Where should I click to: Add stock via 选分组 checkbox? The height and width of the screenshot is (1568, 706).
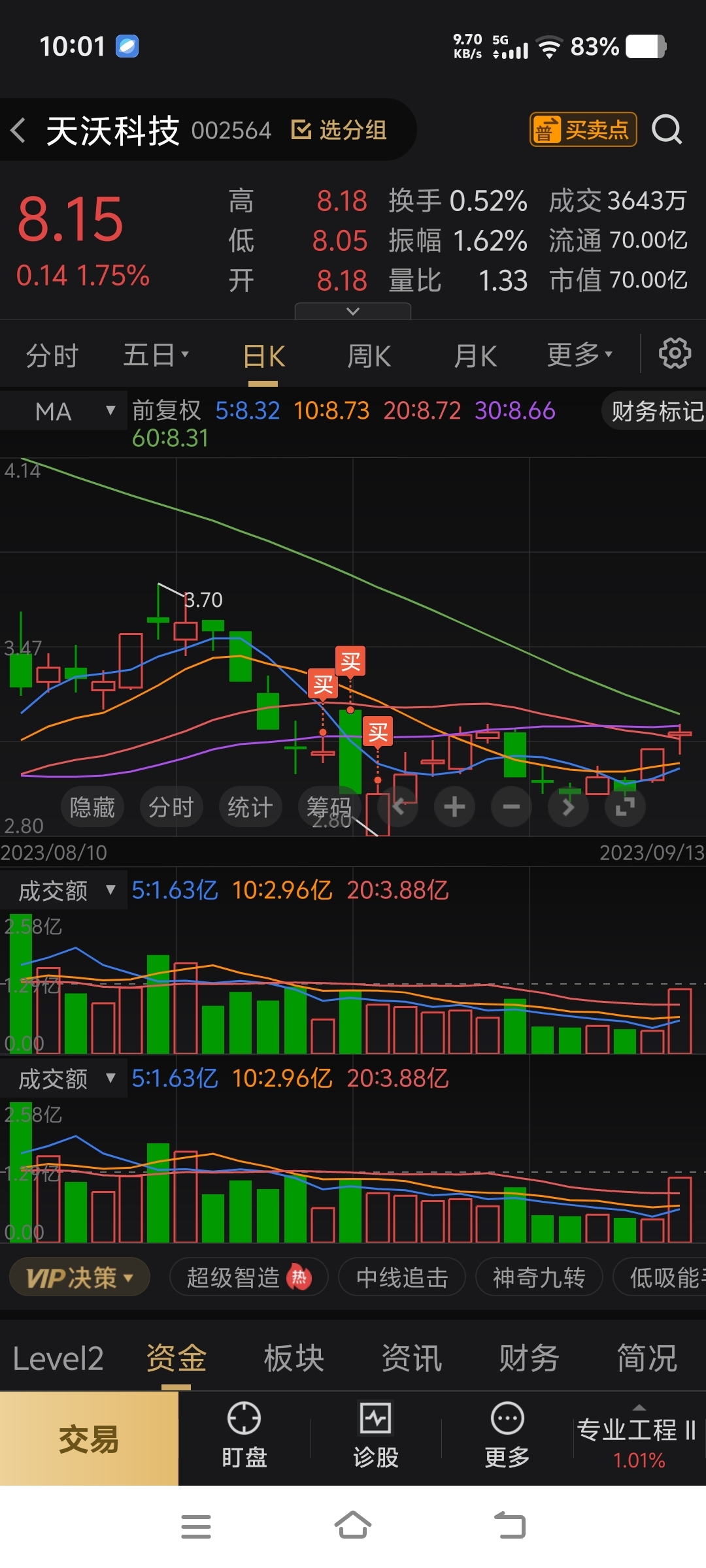coord(339,130)
